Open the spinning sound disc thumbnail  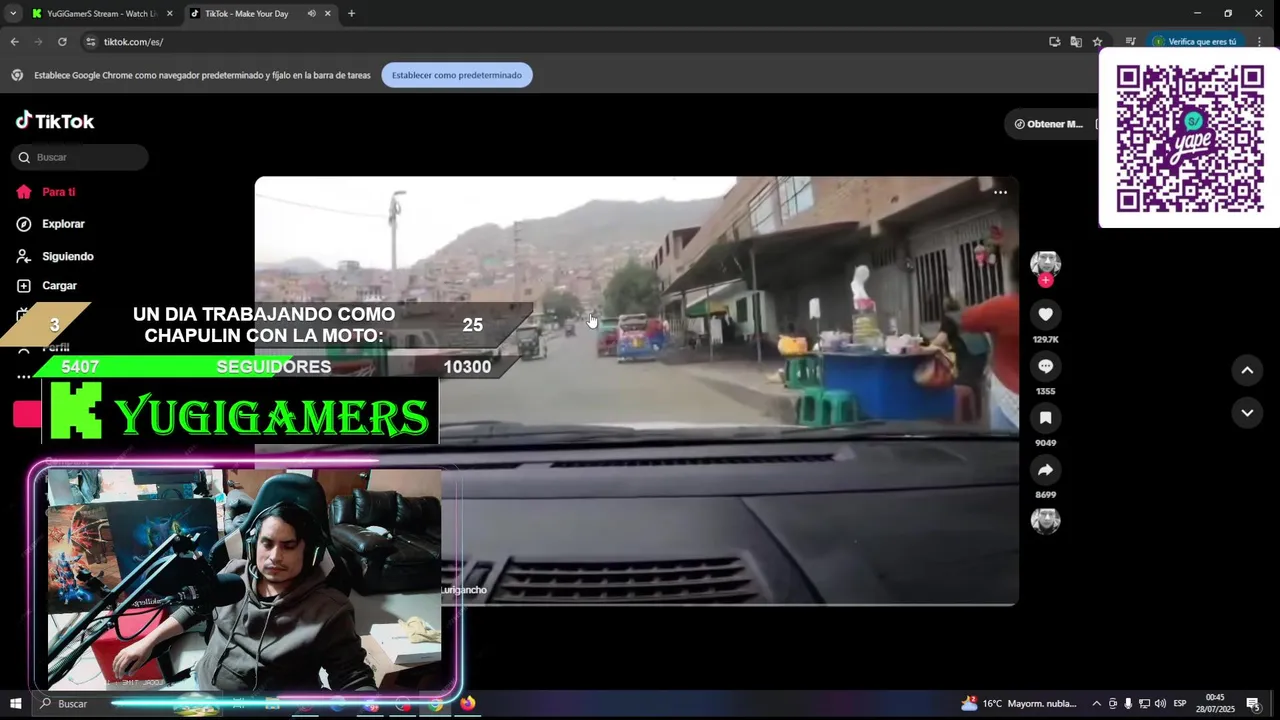pos(1045,520)
